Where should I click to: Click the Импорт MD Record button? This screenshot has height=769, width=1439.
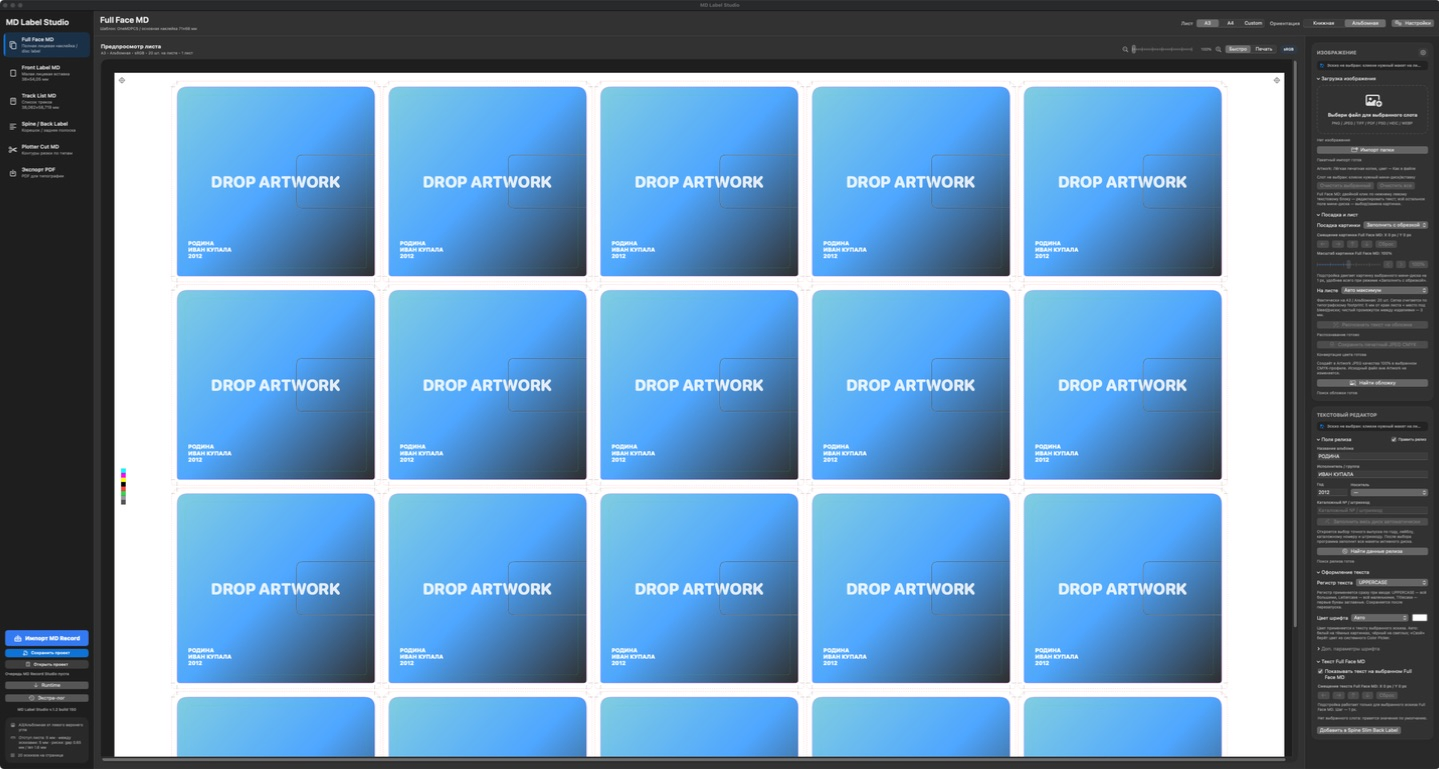point(47,638)
